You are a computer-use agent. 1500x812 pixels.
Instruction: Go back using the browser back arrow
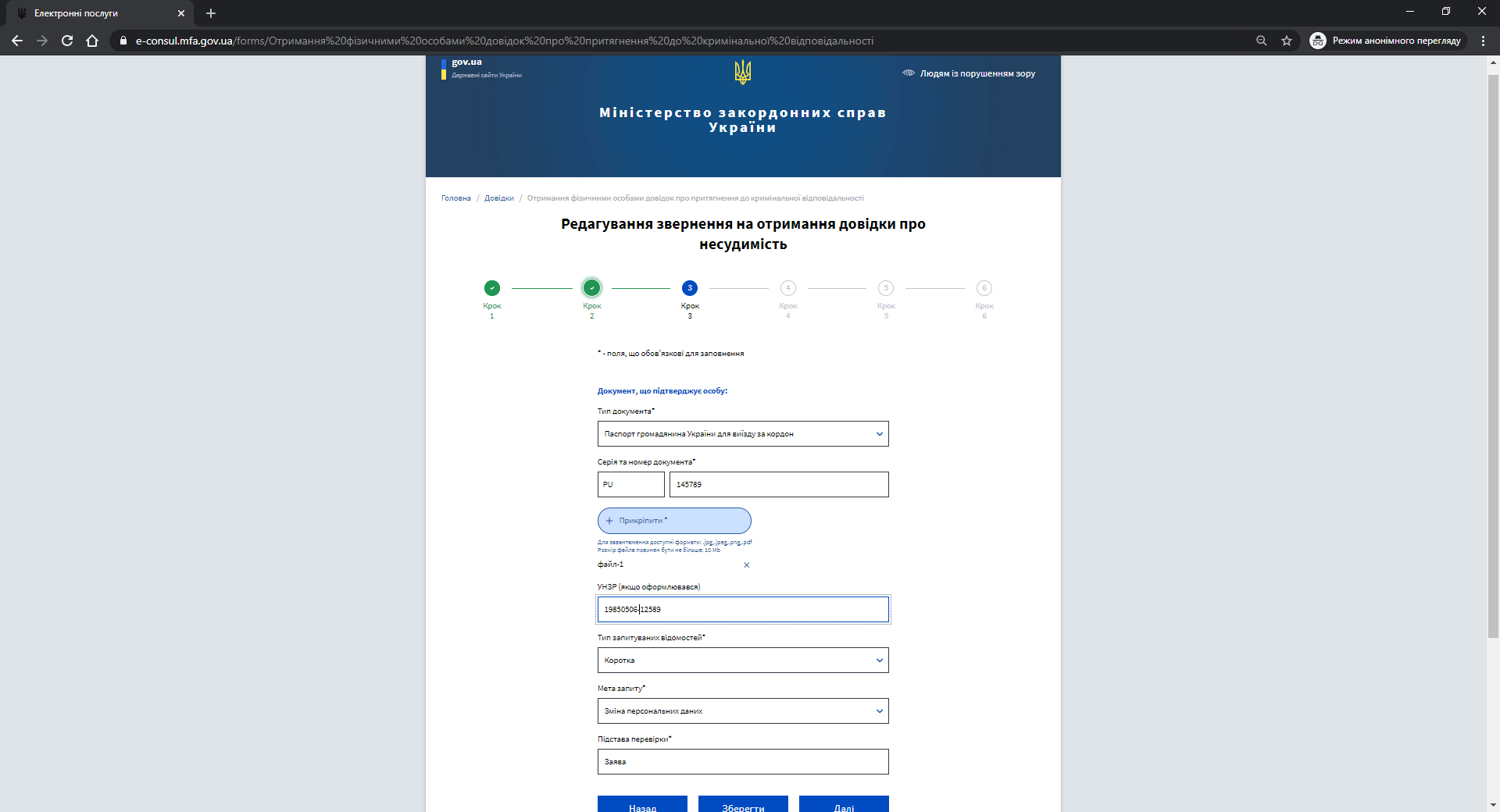coord(17,41)
